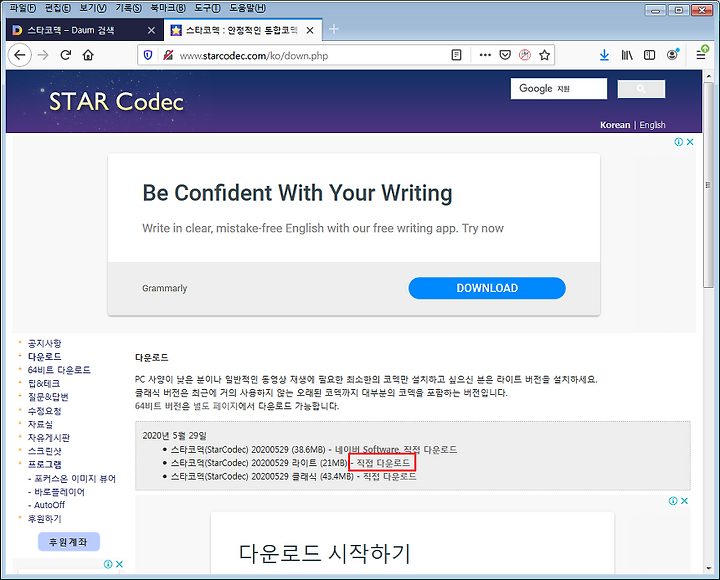The height and width of the screenshot is (580, 720).
Task: Open the library bookmarks icon
Action: point(627,56)
